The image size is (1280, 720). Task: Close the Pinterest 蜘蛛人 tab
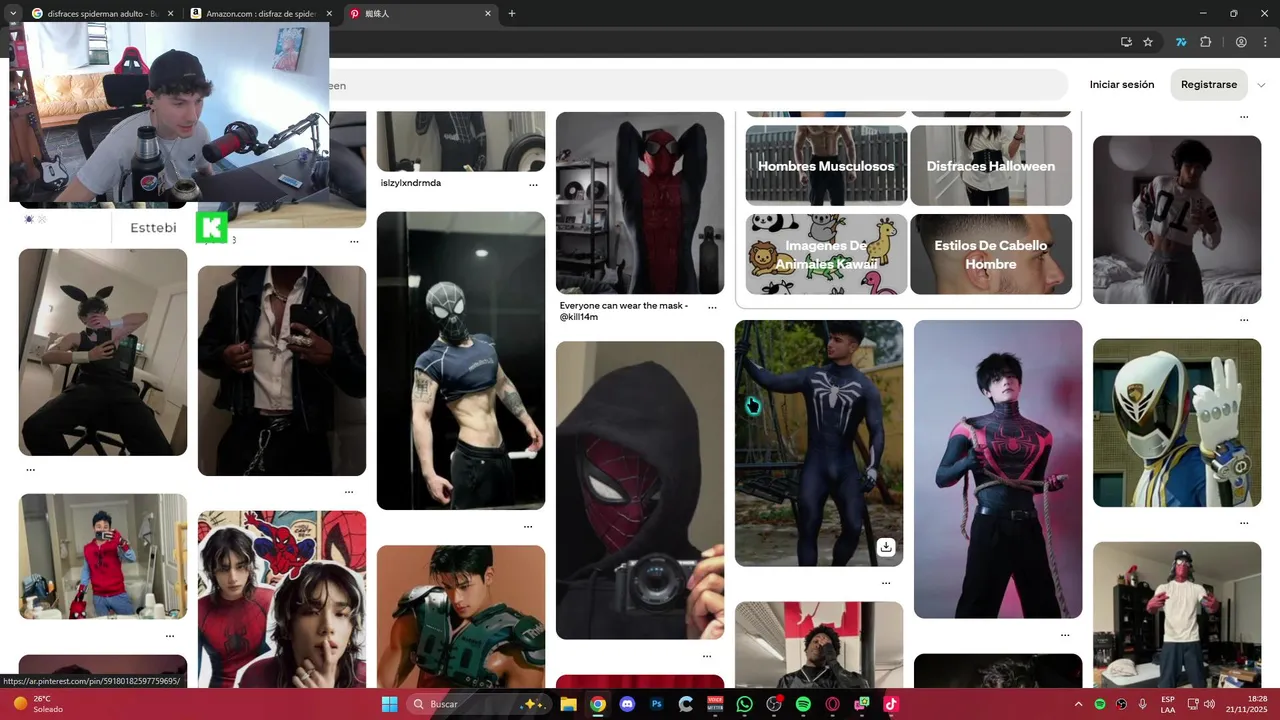(488, 14)
